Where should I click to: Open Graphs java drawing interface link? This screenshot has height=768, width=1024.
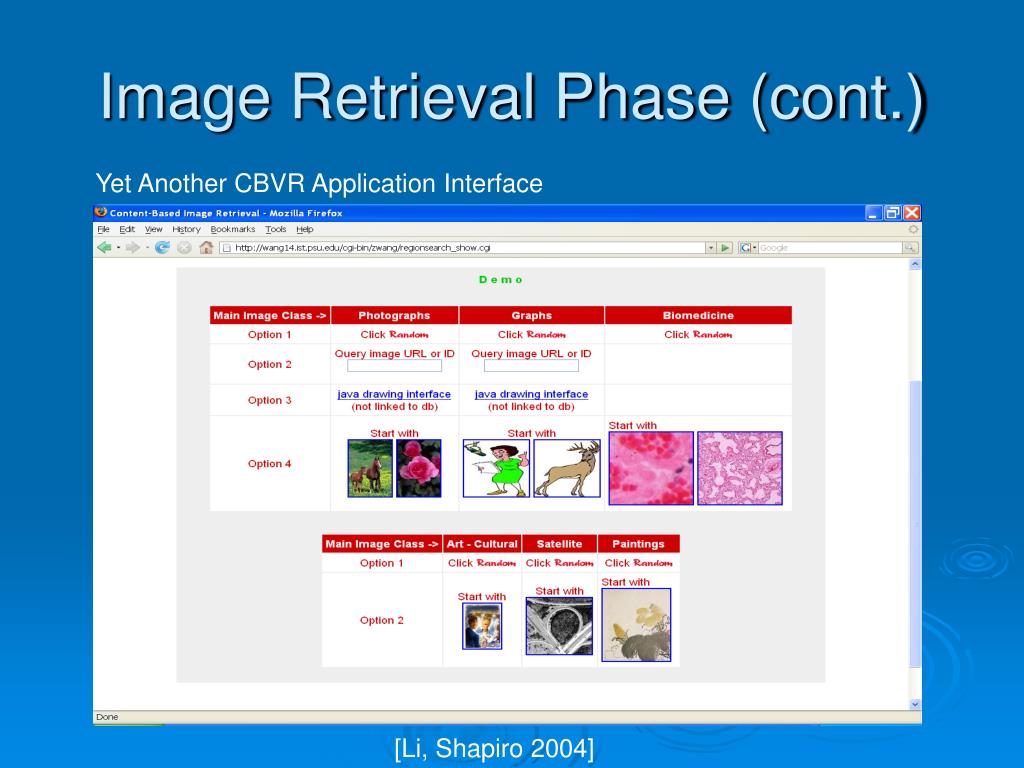tap(531, 394)
